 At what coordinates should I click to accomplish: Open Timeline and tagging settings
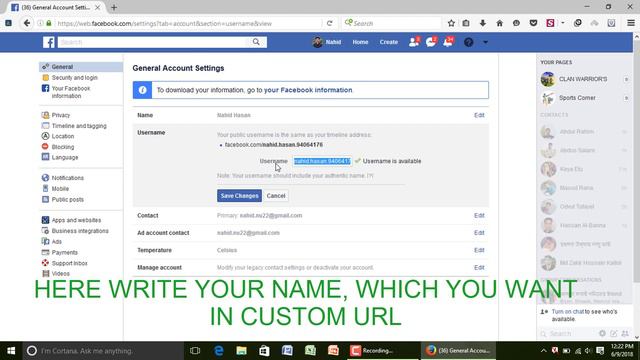click(x=79, y=126)
